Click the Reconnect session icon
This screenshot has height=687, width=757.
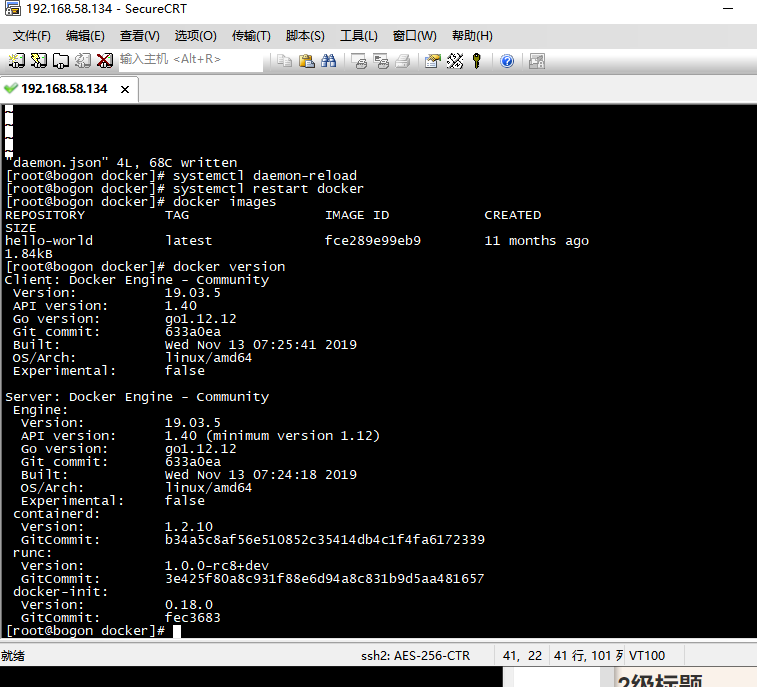(x=83, y=61)
